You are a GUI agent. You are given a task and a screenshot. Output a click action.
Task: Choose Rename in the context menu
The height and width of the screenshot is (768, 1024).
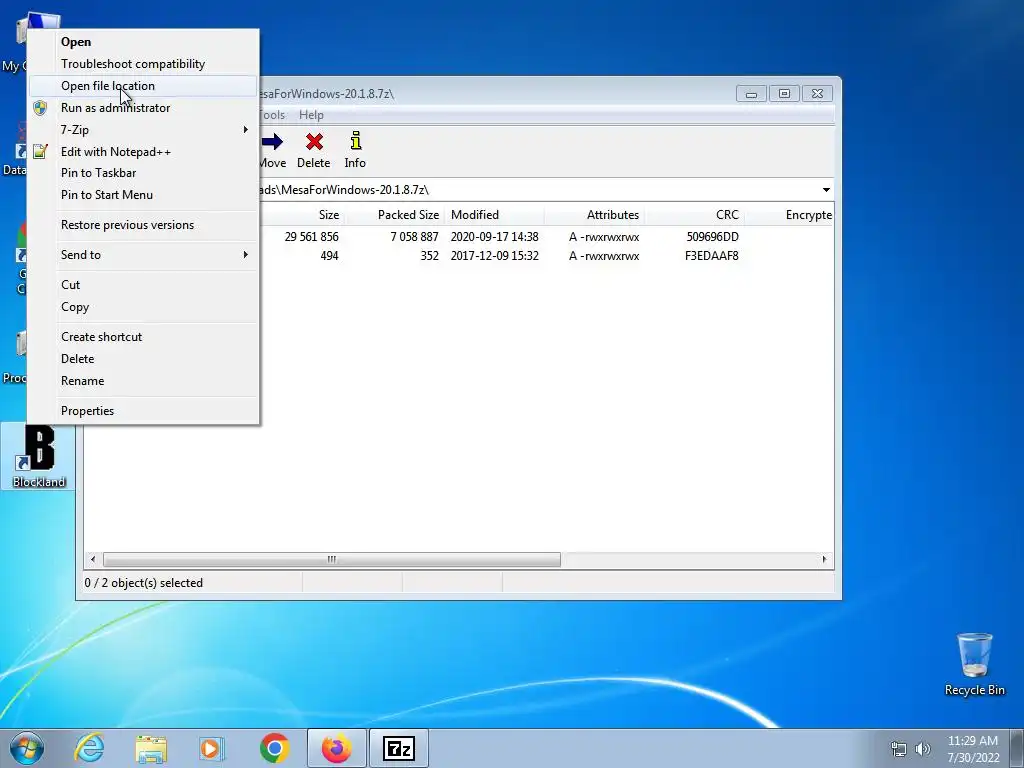pos(82,381)
